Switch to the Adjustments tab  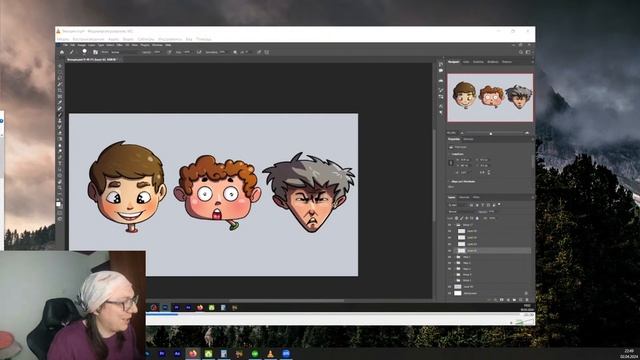[x=468, y=139]
